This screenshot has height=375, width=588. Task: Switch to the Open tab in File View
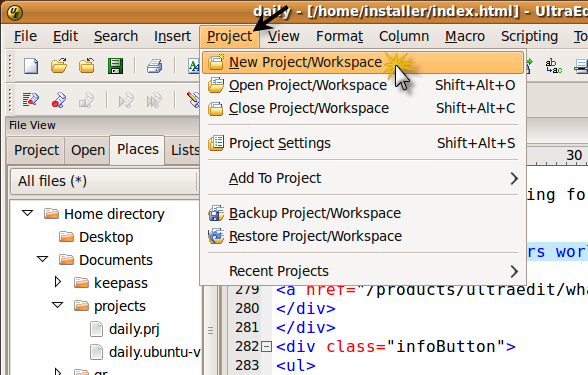pyautogui.click(x=88, y=150)
